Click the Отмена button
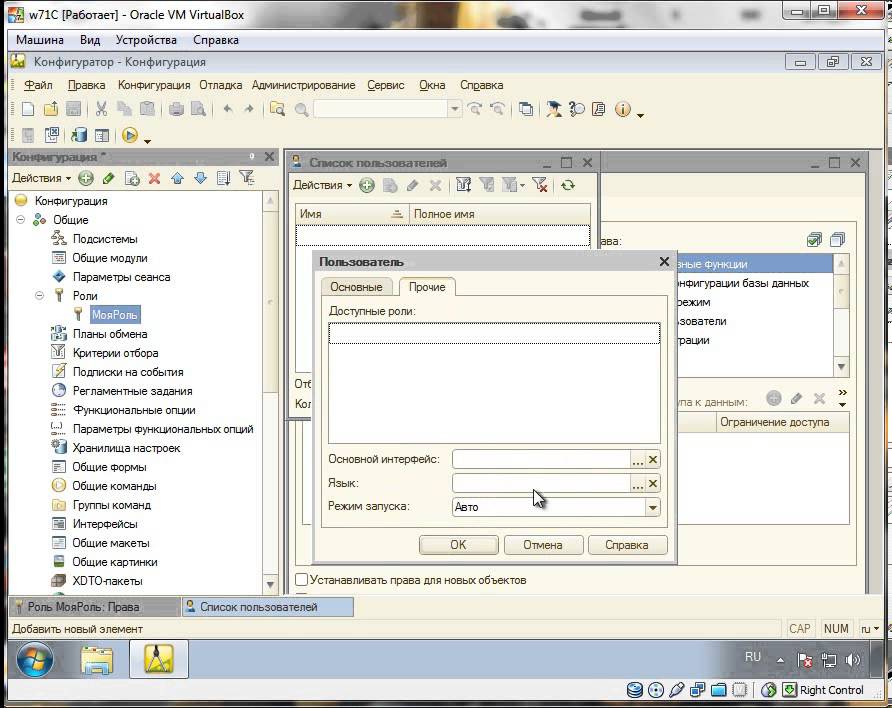Image resolution: width=892 pixels, height=708 pixels. point(543,545)
